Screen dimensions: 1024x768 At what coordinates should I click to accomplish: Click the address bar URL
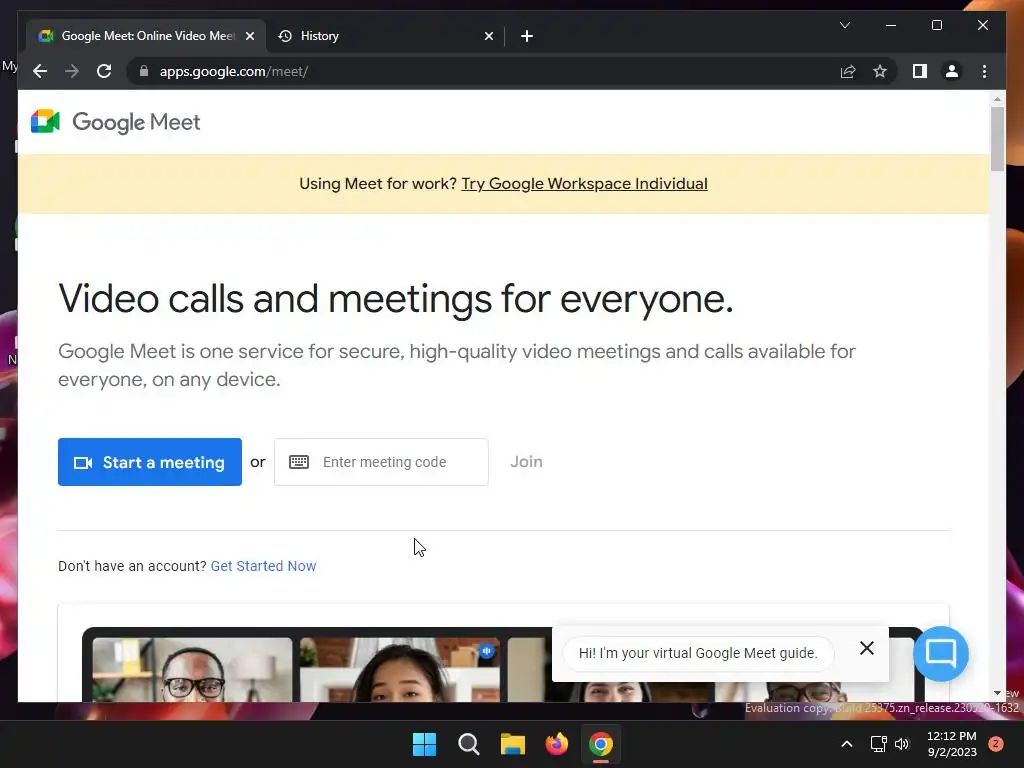pyautogui.click(x=233, y=71)
